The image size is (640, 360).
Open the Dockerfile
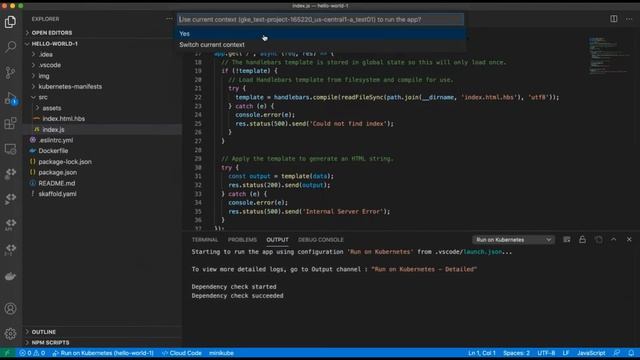[x=102, y=151]
